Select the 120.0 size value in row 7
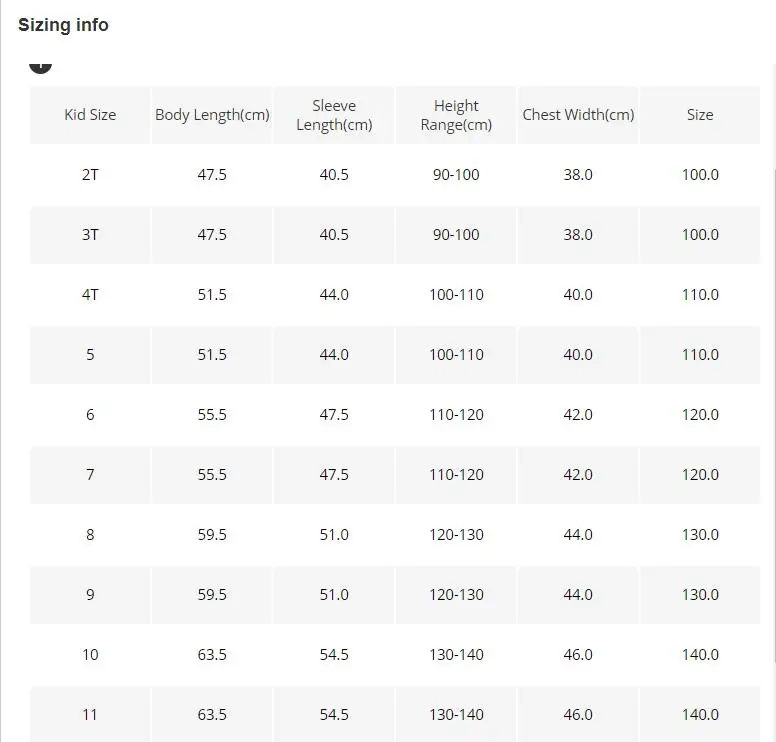 (700, 475)
